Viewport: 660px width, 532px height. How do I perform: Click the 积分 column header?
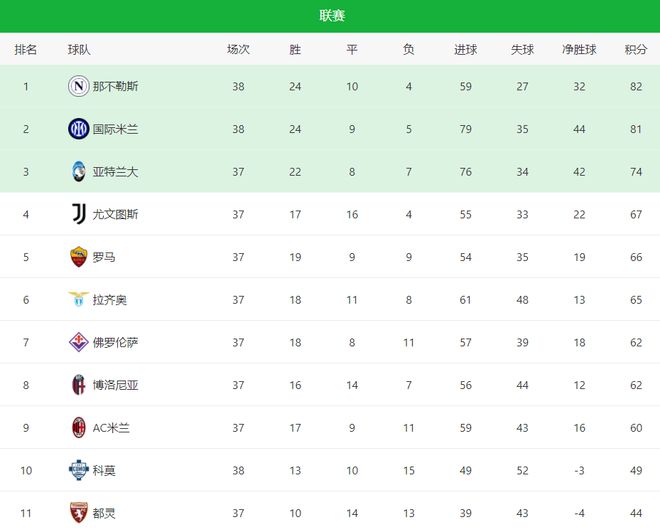pyautogui.click(x=636, y=49)
